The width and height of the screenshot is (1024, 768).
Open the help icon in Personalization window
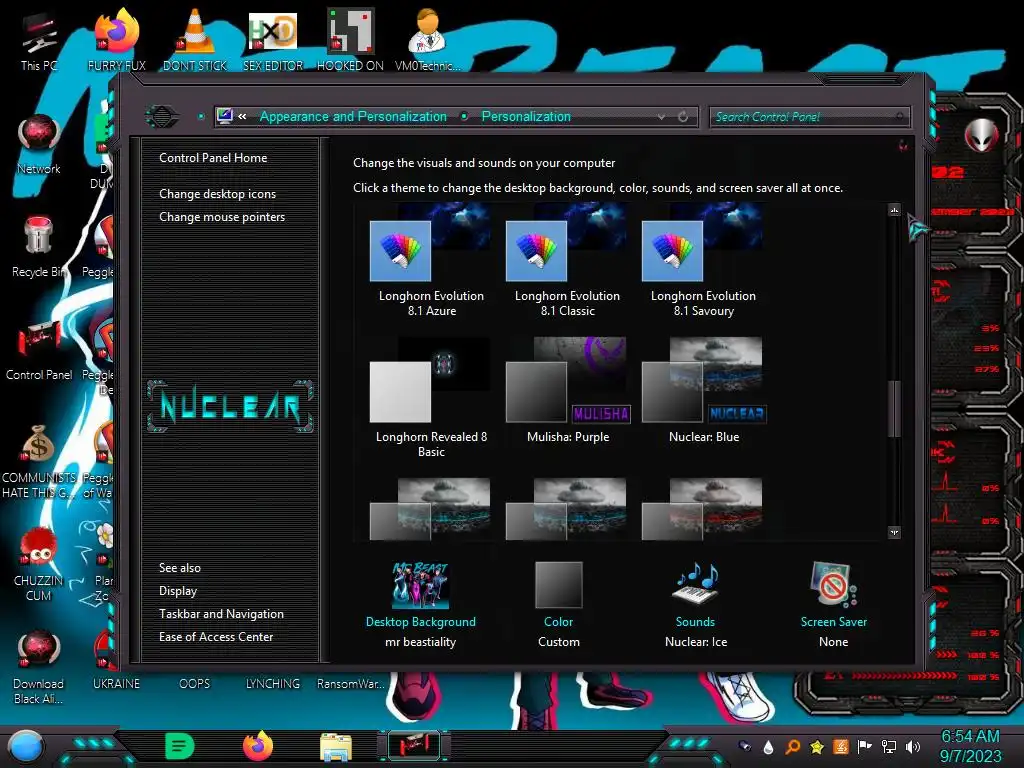pyautogui.click(x=903, y=146)
